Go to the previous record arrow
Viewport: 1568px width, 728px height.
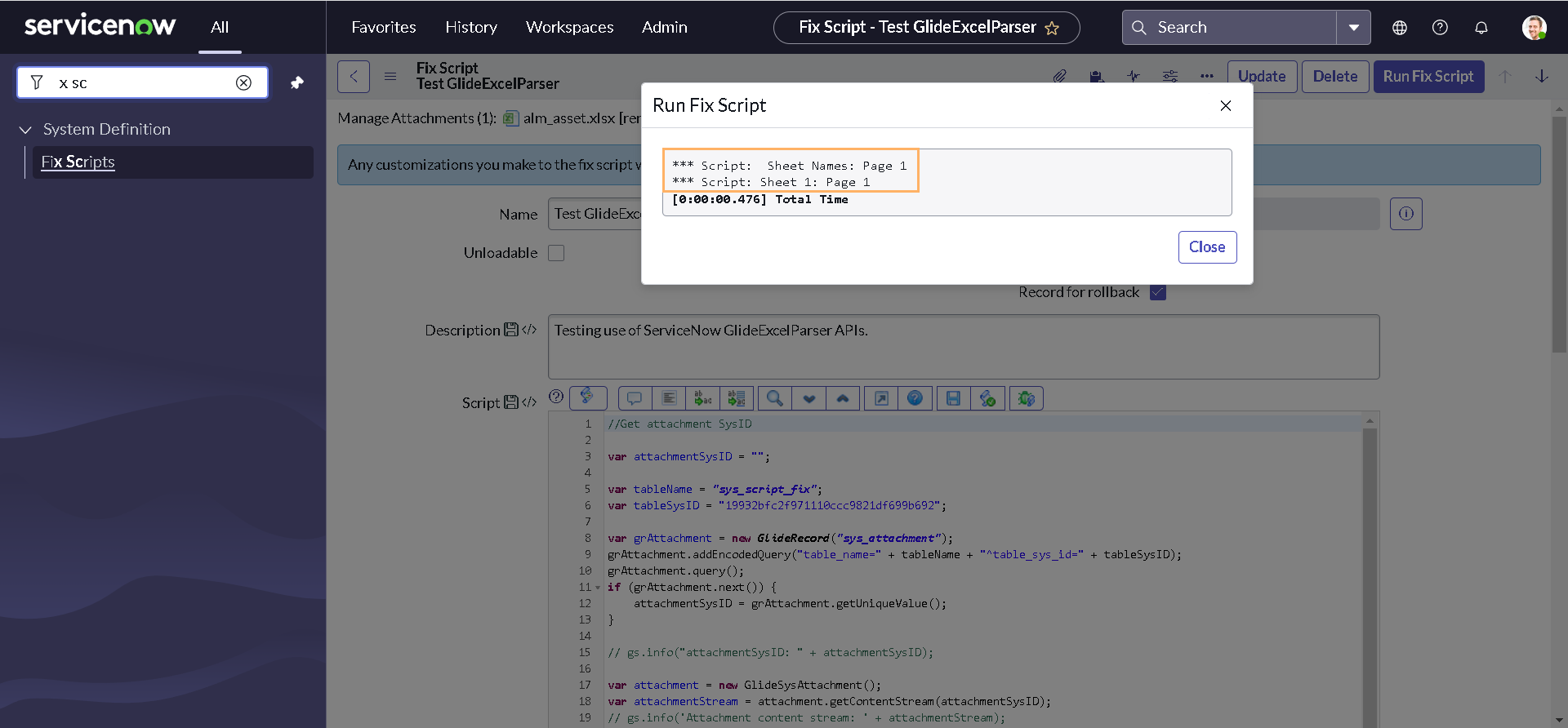pos(1504,76)
